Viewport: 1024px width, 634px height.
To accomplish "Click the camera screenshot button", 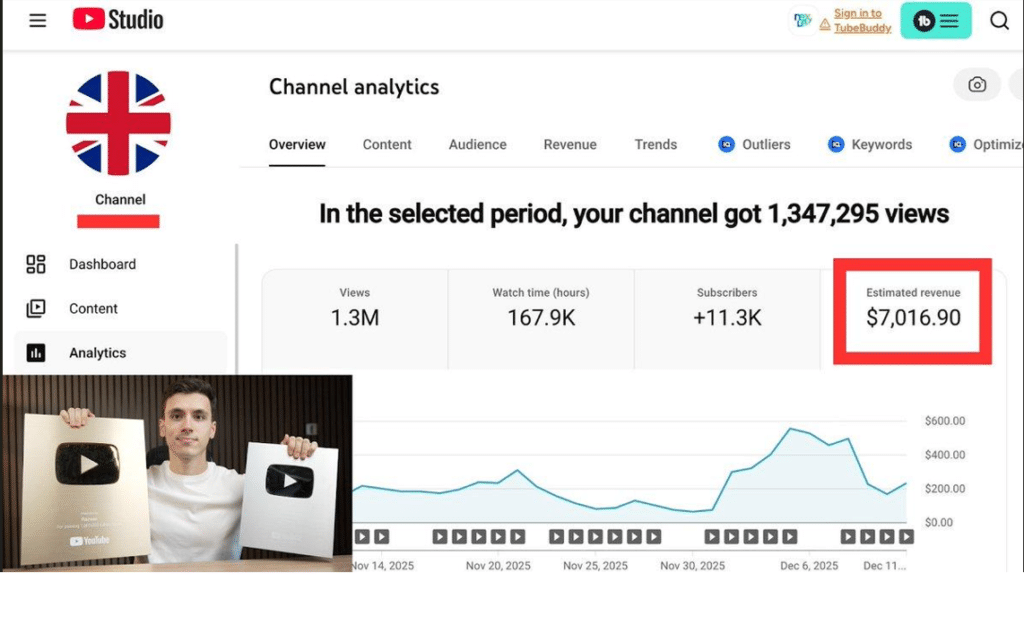I will point(977,84).
